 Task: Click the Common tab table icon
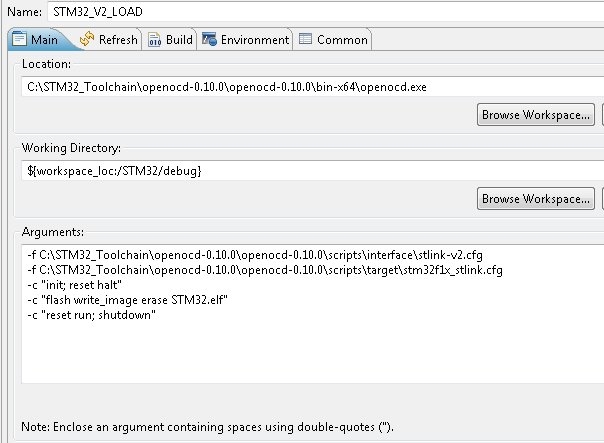305,39
